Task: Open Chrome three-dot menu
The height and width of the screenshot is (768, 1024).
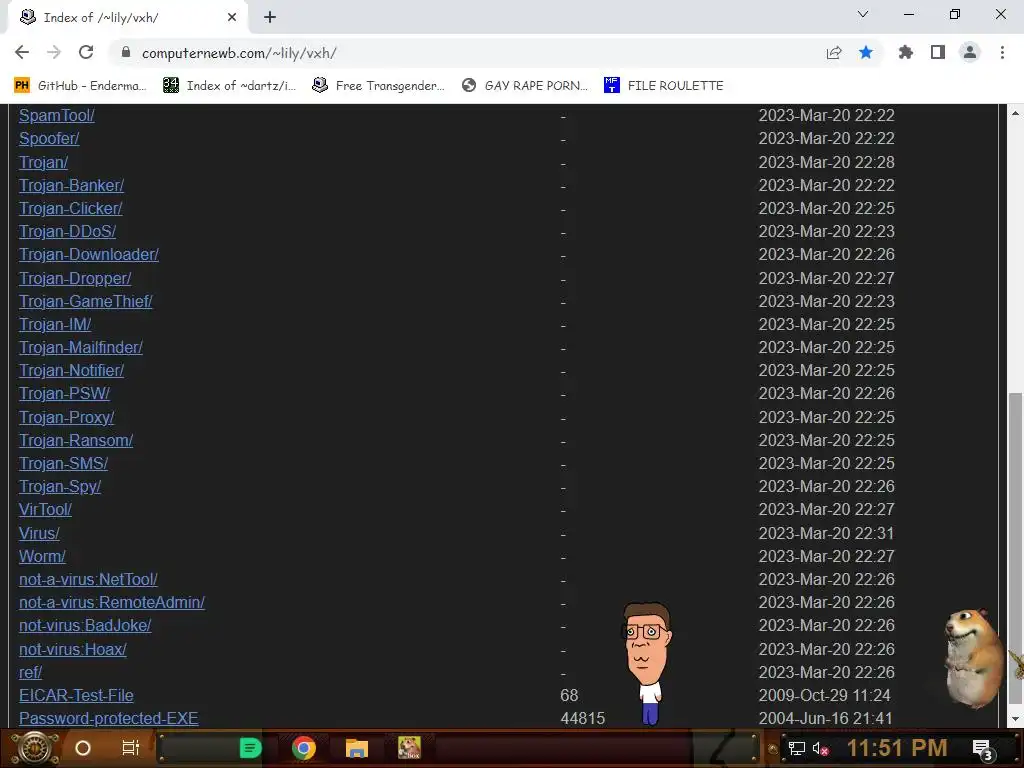Action: point(1002,52)
